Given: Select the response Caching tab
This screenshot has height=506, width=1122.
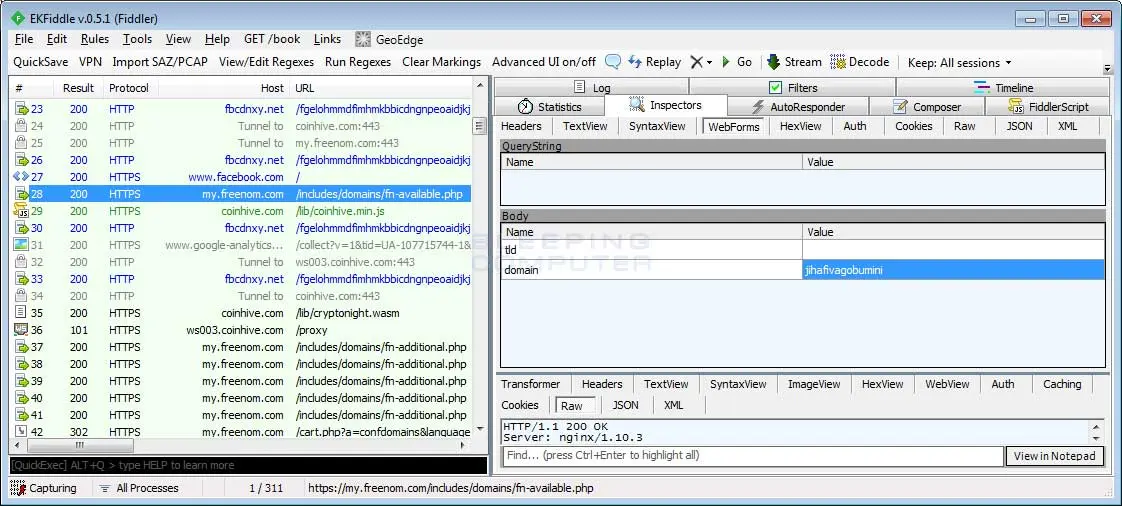Looking at the screenshot, I should 1062,384.
